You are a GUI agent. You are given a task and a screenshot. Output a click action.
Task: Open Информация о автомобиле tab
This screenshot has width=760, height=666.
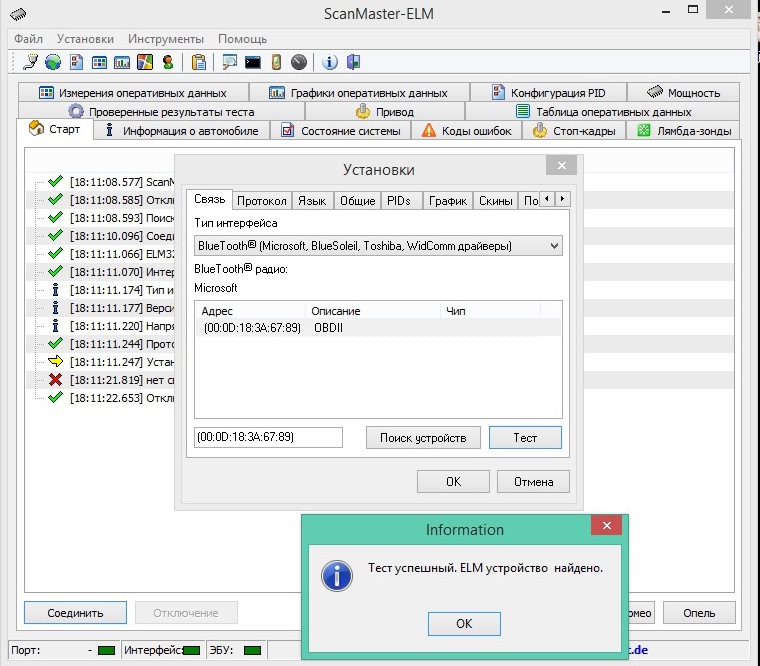[x=181, y=131]
